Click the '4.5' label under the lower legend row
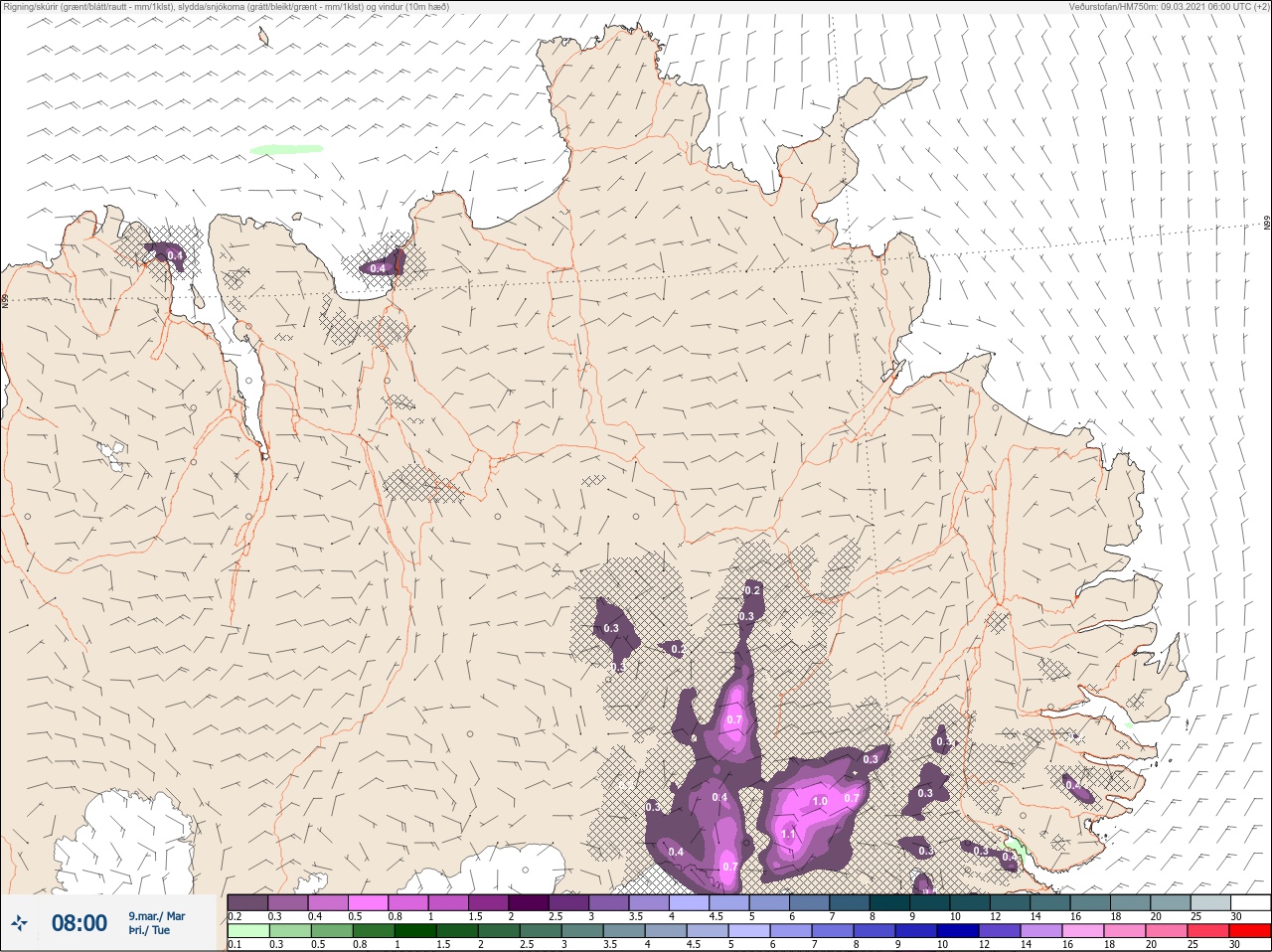The image size is (1272, 952). click(694, 945)
